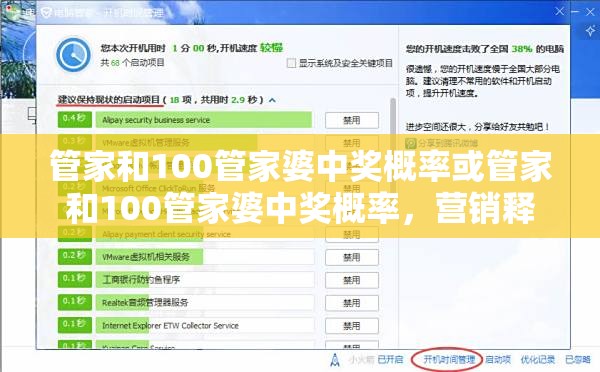Click the shield logo in the title bar
This screenshot has width=600, height=372.
coord(46,13)
